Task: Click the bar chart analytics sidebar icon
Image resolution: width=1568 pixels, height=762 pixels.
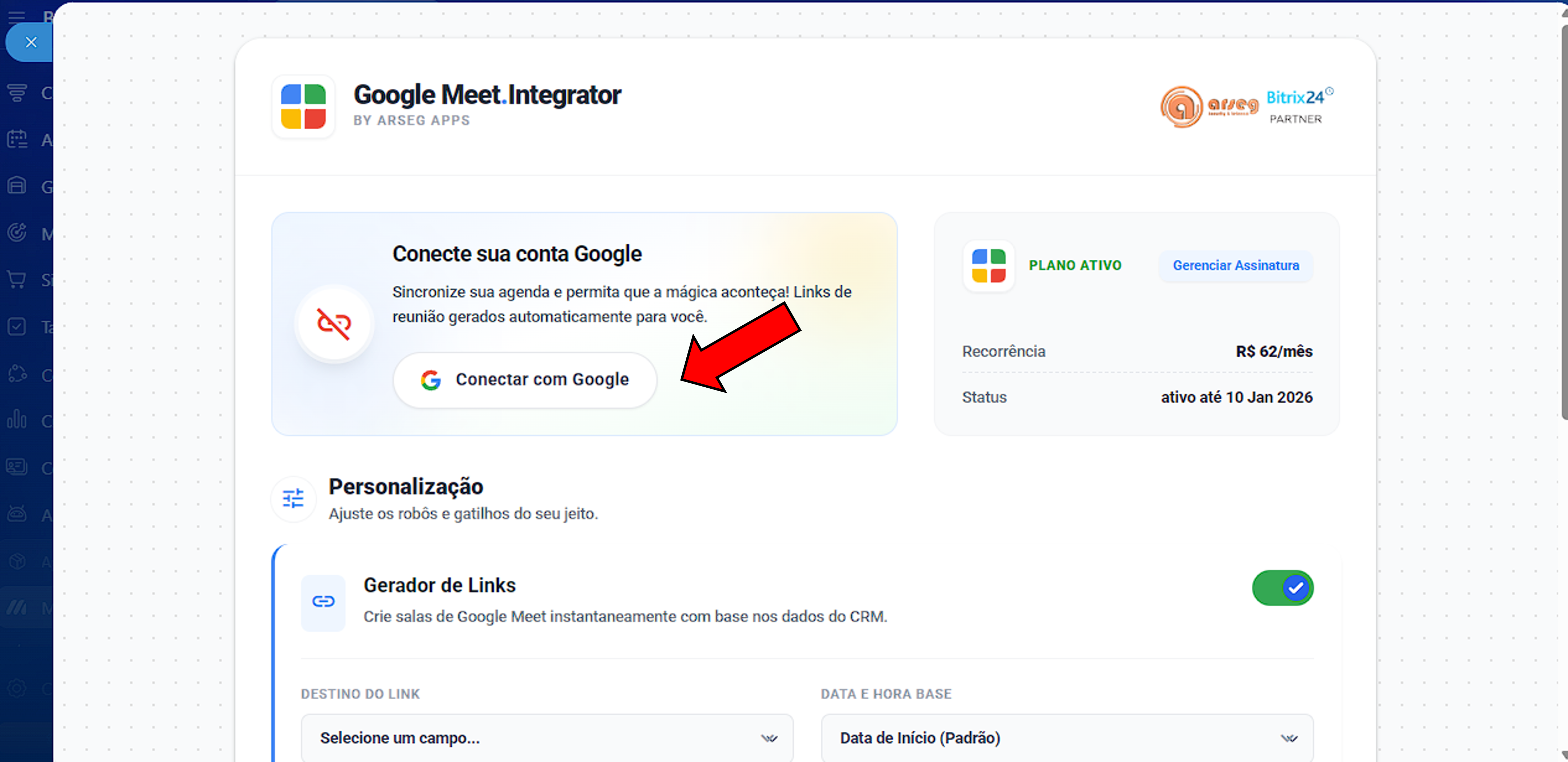Action: 17,420
